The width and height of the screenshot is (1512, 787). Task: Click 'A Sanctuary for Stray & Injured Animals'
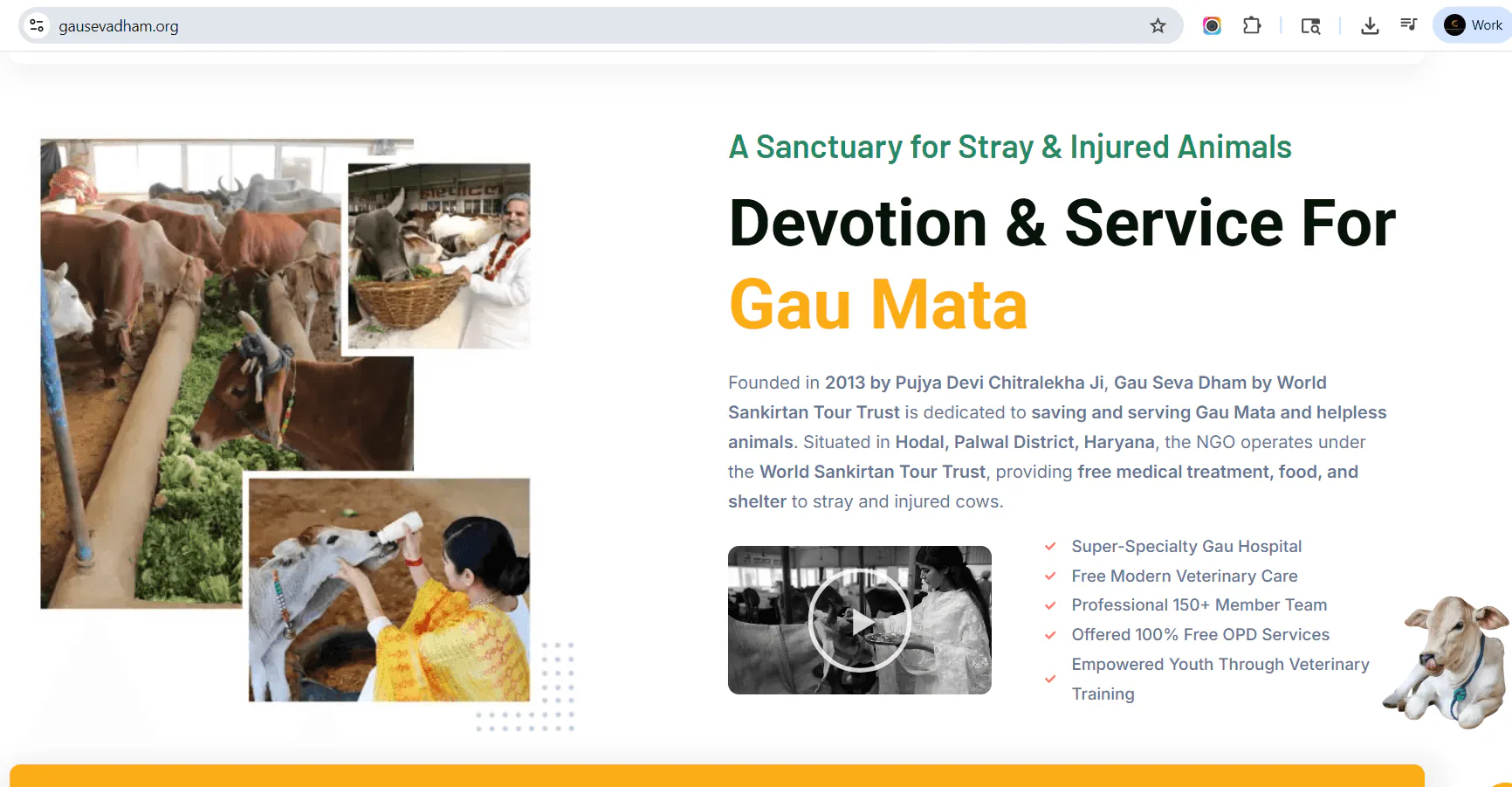(x=1010, y=147)
